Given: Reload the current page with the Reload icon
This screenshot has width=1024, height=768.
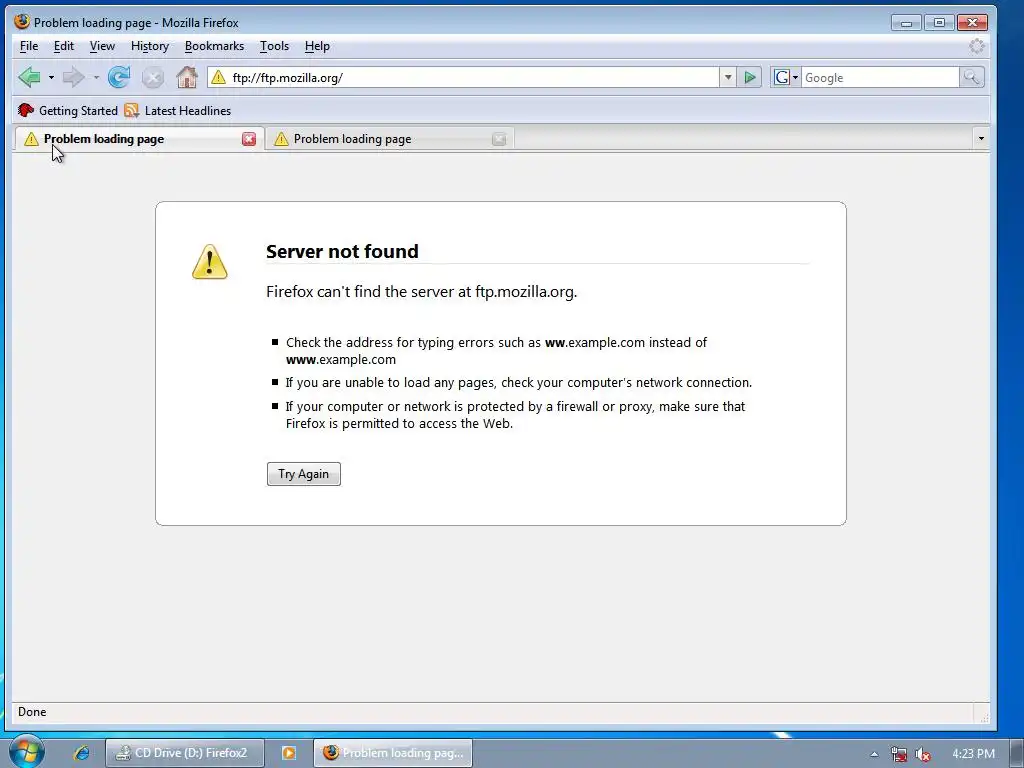Looking at the screenshot, I should coord(119,77).
